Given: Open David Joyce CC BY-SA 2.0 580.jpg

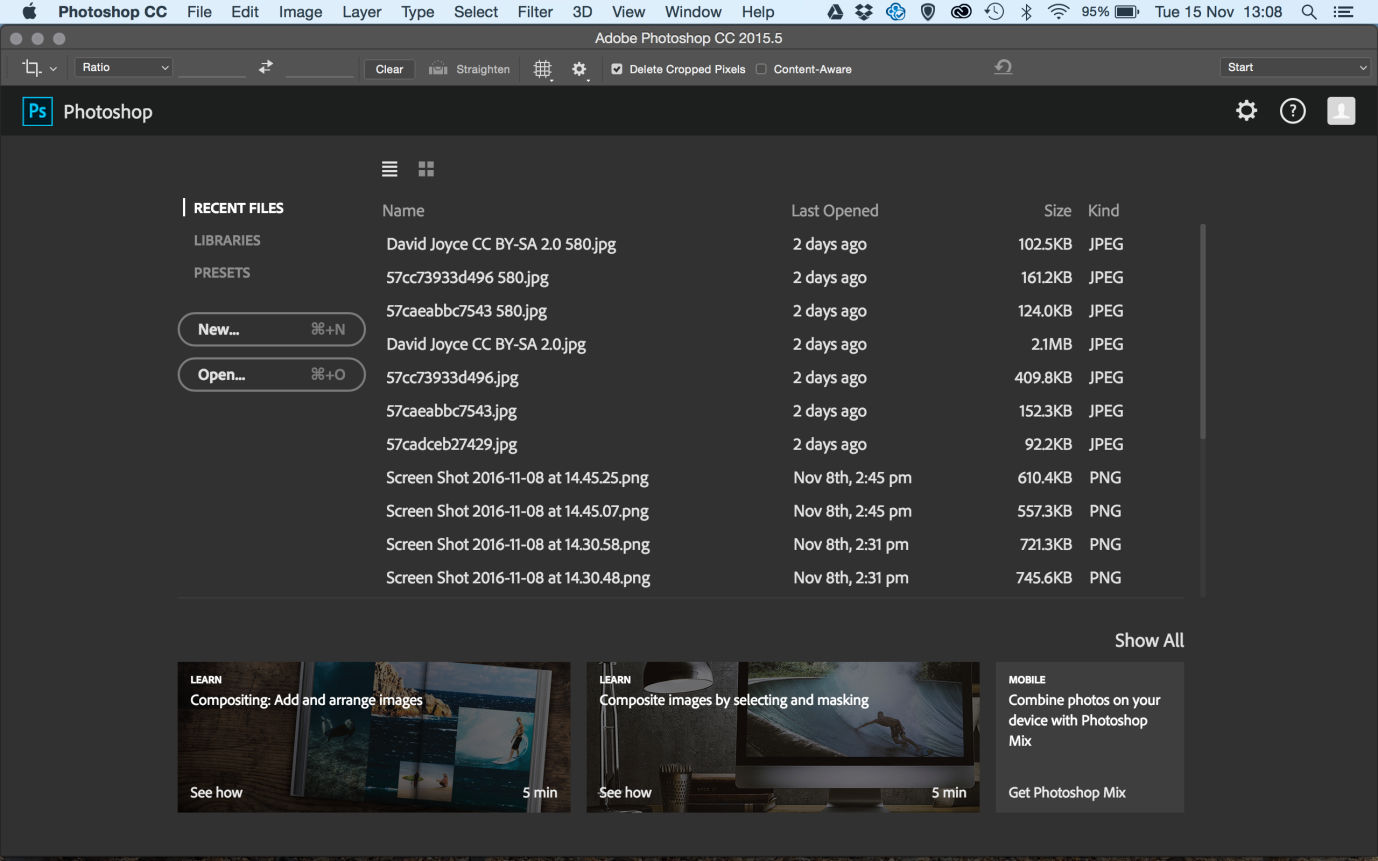Looking at the screenshot, I should (501, 244).
